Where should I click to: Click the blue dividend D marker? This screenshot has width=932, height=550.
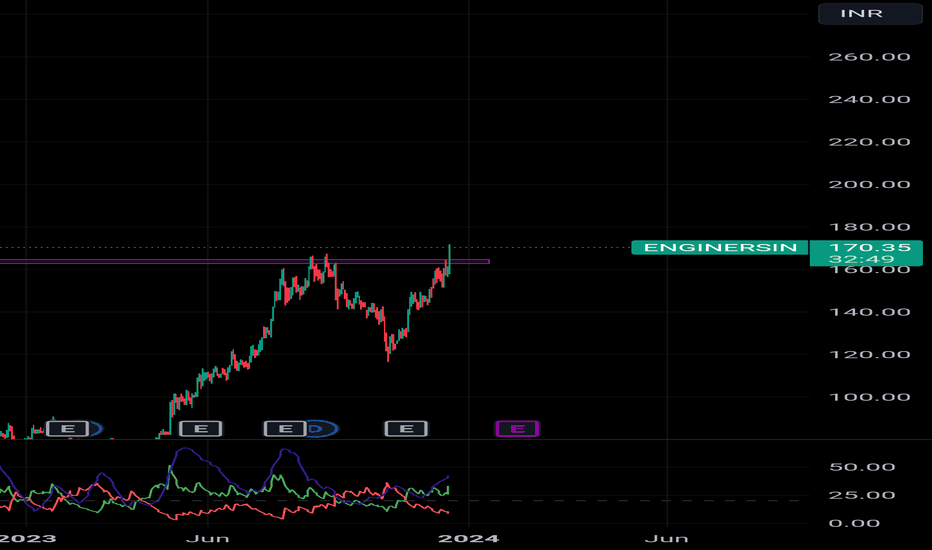tap(322, 429)
